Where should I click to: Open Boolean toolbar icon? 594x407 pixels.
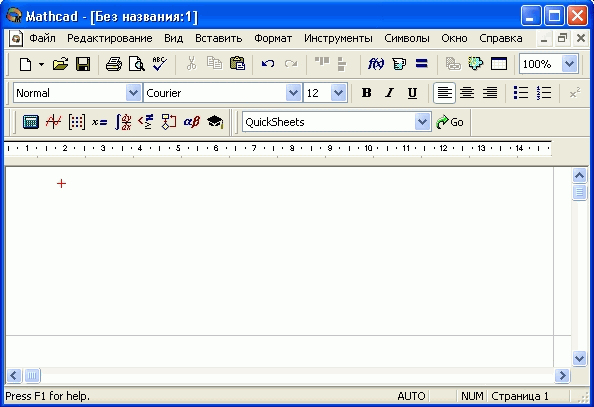pos(146,122)
